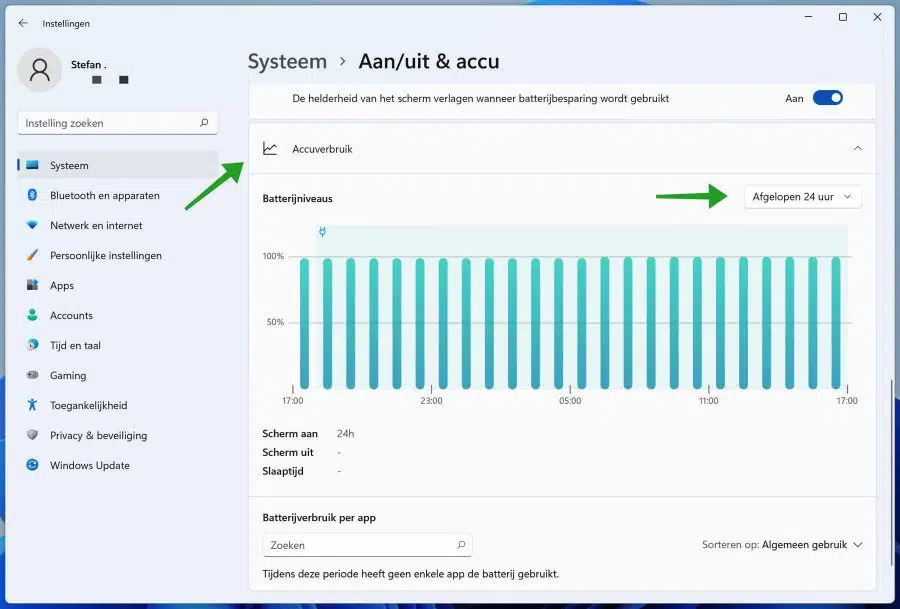The image size is (900, 609).
Task: Click the Batterijverbruik per app heading
Action: point(319,518)
